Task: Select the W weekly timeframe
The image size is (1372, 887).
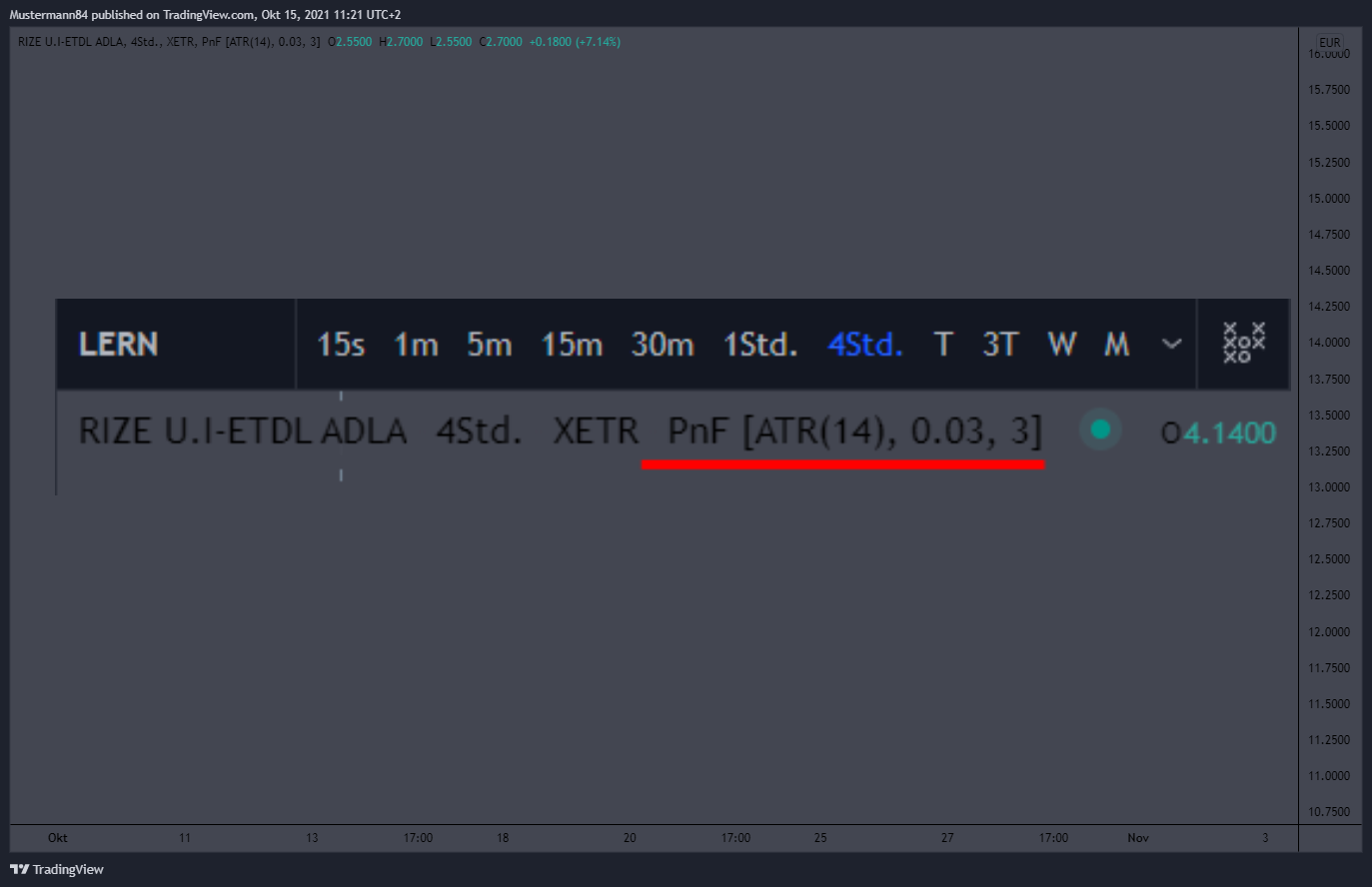Action: (x=1061, y=345)
